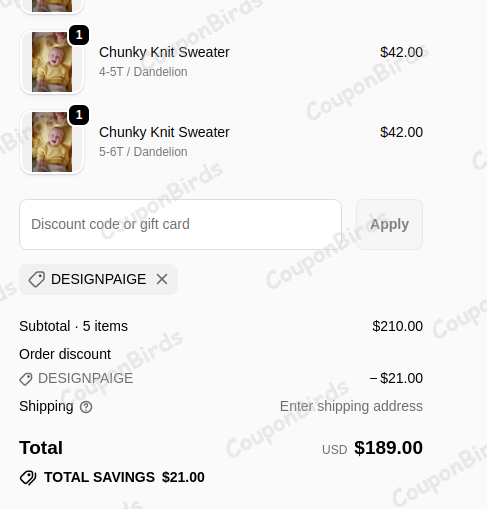Click the tag icon in DESIGNPAIGE chip
The image size is (487, 509).
36,279
